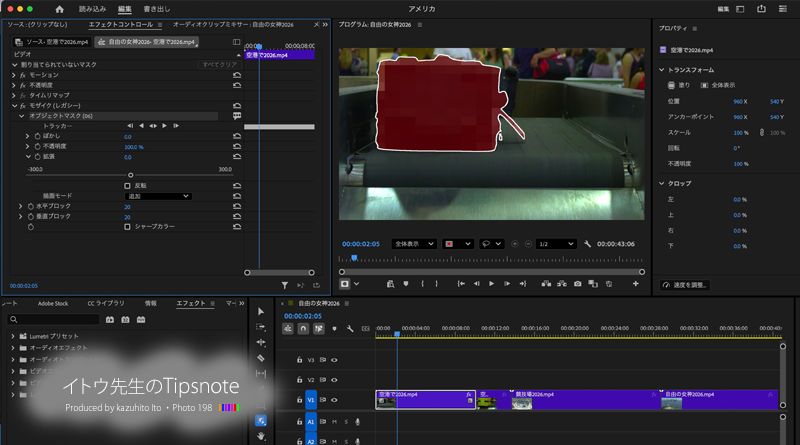Click the Export Frame camera icon

click(578, 284)
